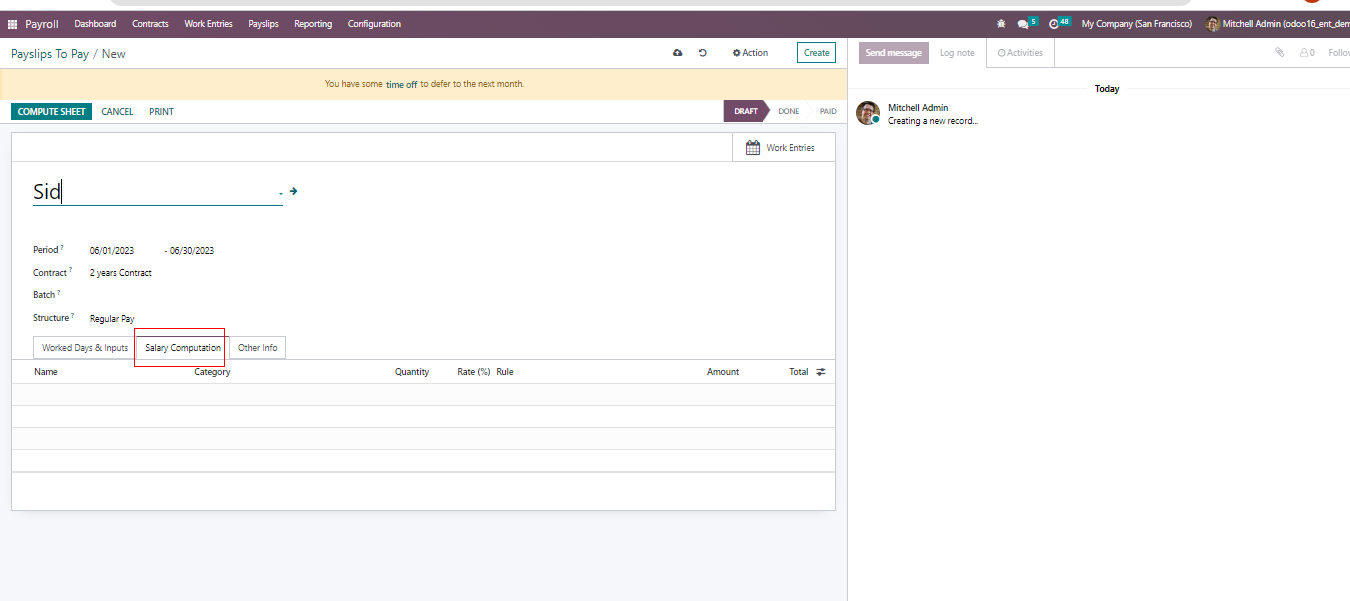Click the followers count person icon
The width and height of the screenshot is (1350, 601).
1305,53
